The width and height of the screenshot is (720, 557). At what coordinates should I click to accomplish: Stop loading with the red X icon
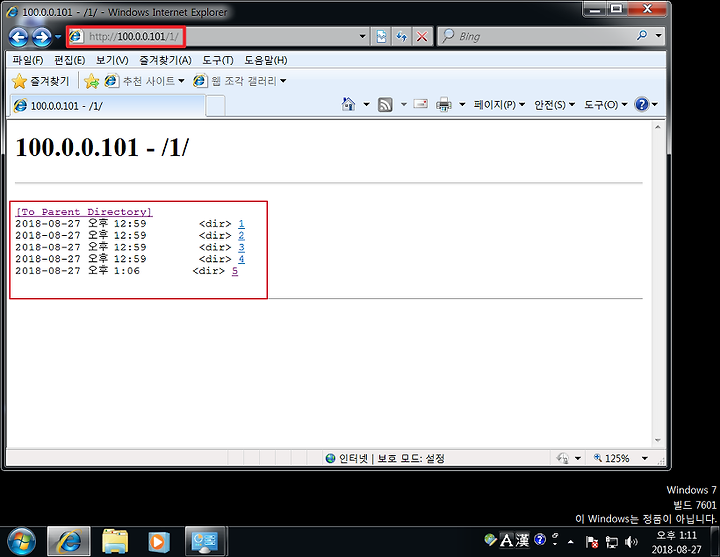pyautogui.click(x=422, y=36)
